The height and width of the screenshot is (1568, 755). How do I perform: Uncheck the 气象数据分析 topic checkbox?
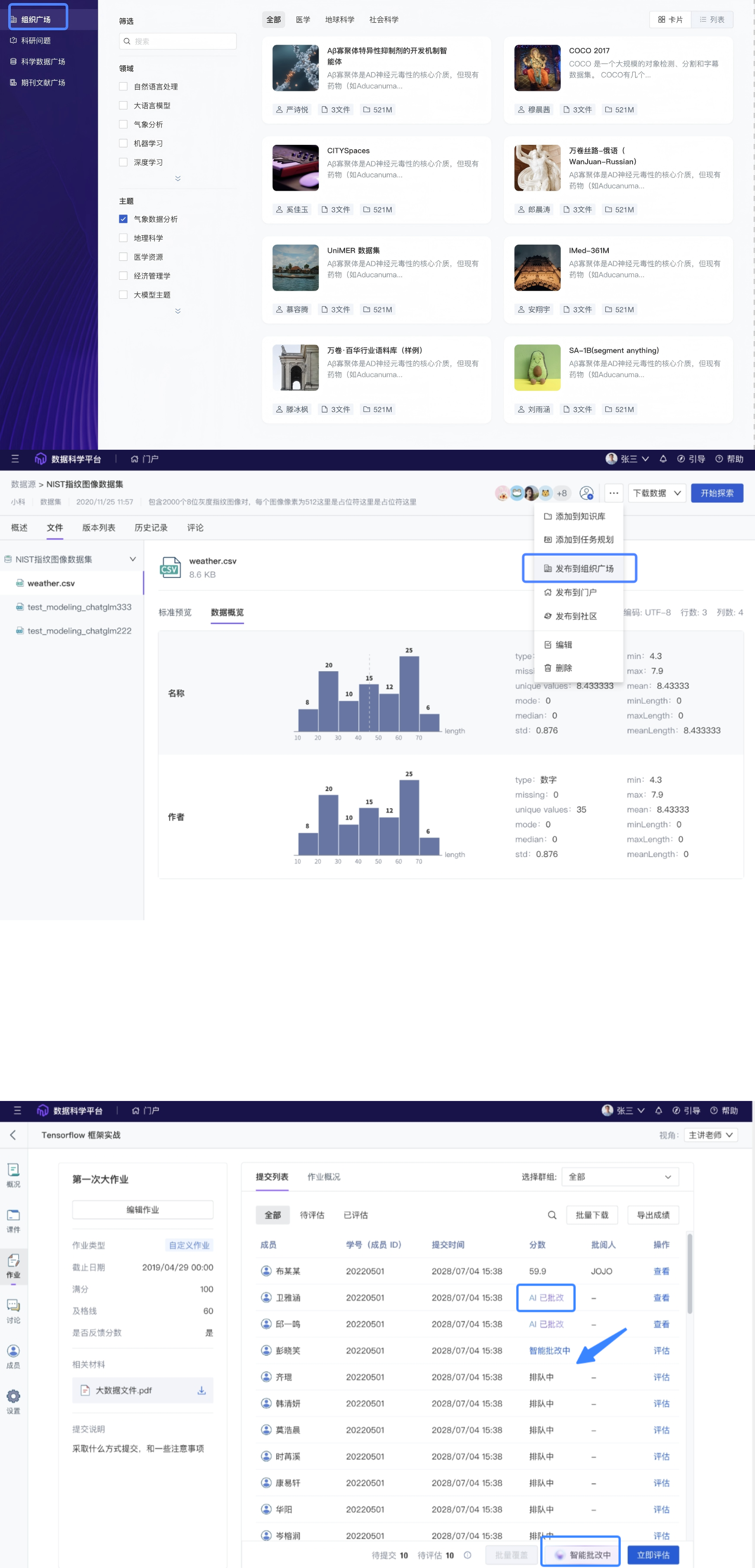point(124,219)
